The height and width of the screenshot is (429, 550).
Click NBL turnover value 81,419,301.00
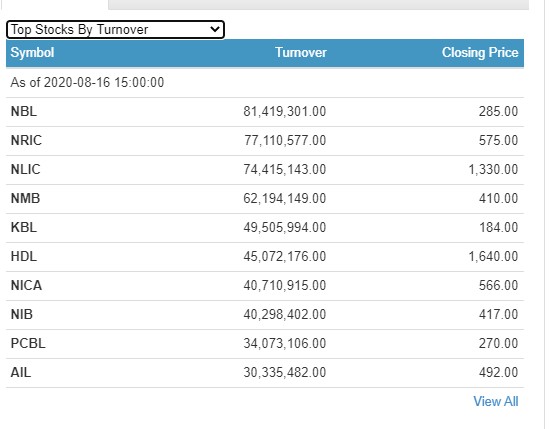[x=285, y=112]
